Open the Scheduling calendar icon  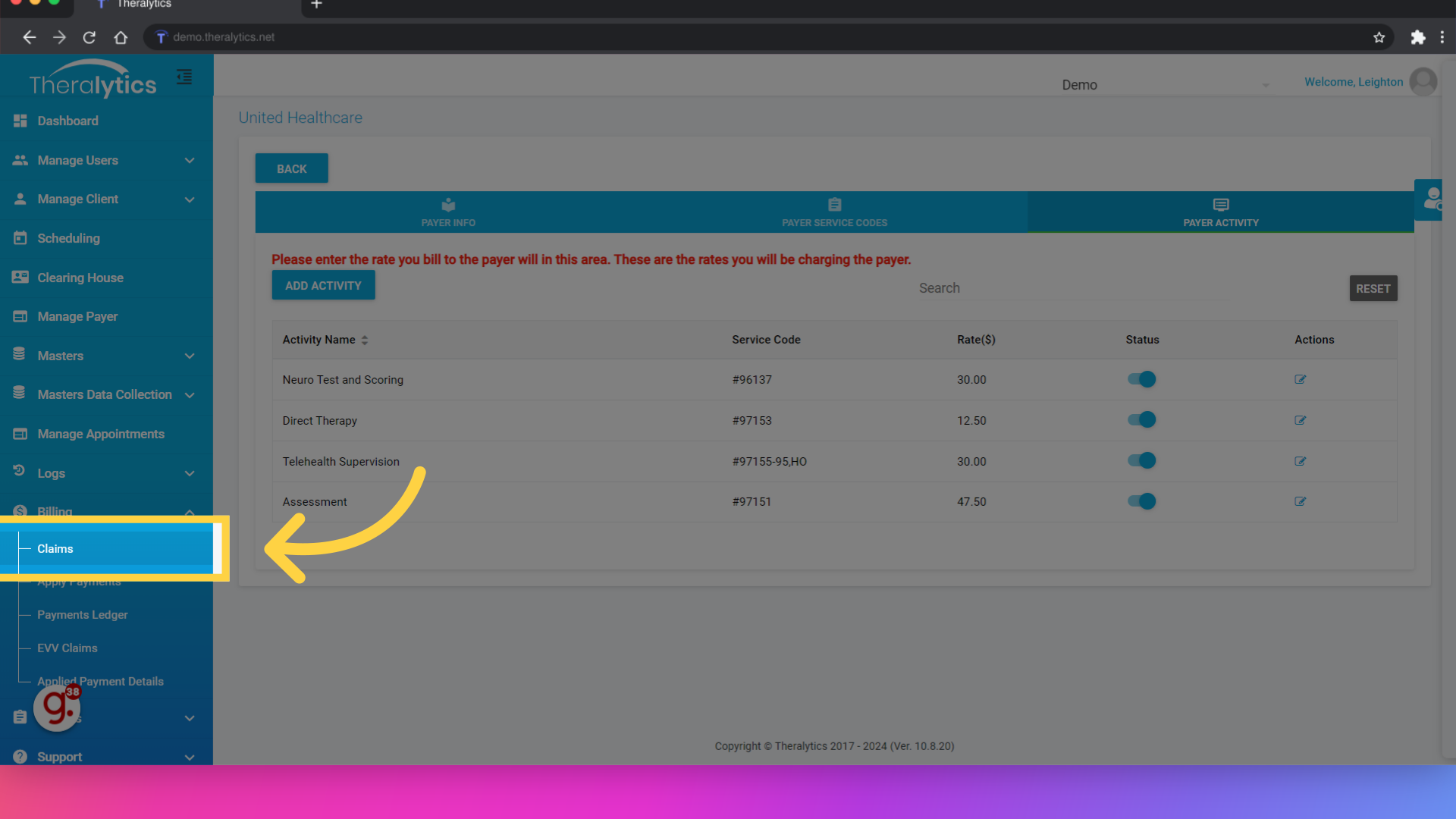[x=20, y=238]
